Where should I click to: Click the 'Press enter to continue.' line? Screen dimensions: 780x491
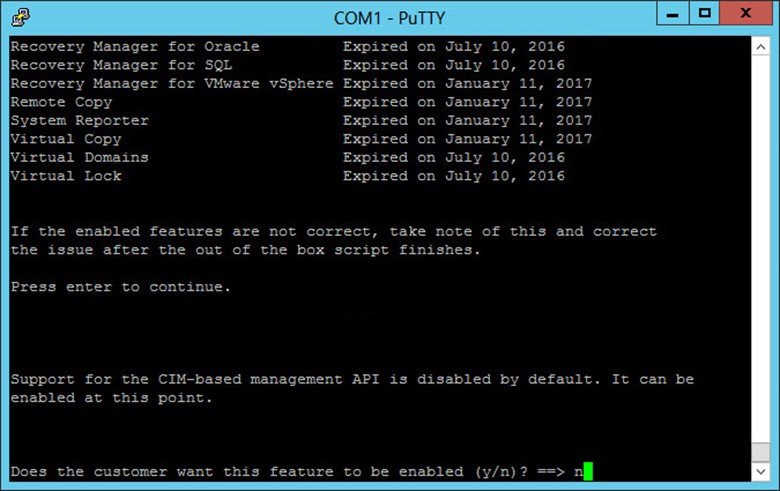pos(121,287)
